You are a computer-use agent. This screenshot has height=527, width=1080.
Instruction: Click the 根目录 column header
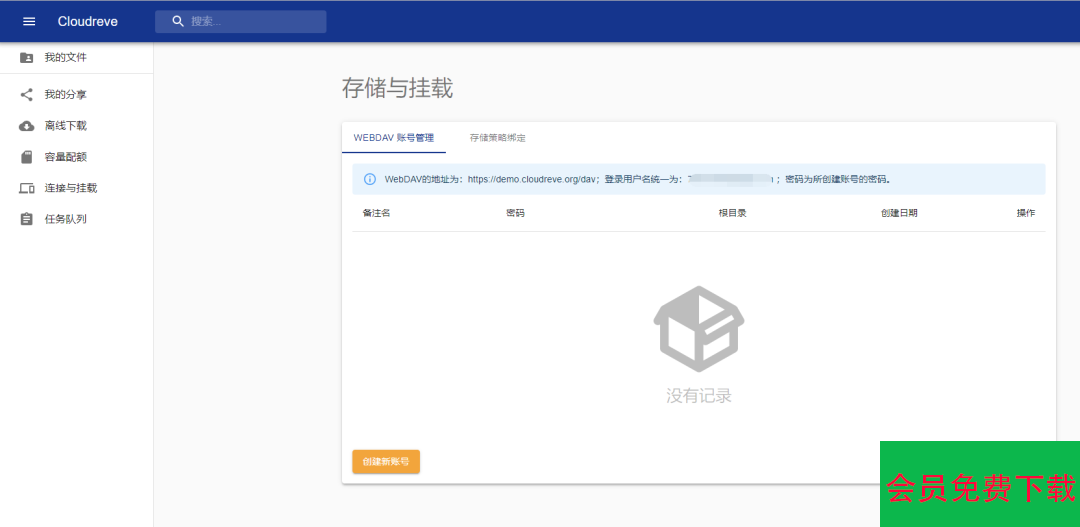pyautogui.click(x=732, y=213)
